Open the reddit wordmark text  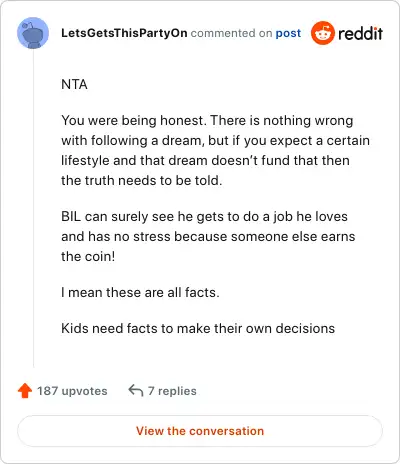360,33
